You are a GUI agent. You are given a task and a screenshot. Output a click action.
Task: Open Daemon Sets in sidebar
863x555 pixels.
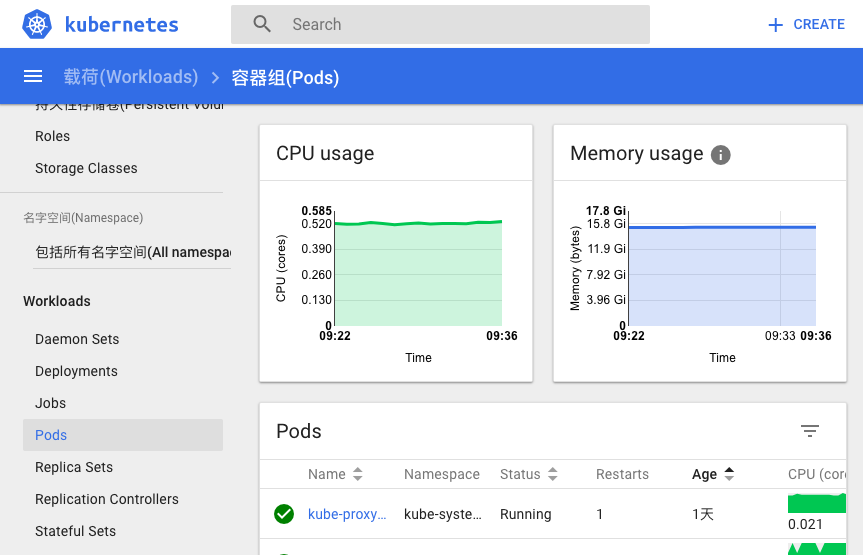pyautogui.click(x=77, y=339)
